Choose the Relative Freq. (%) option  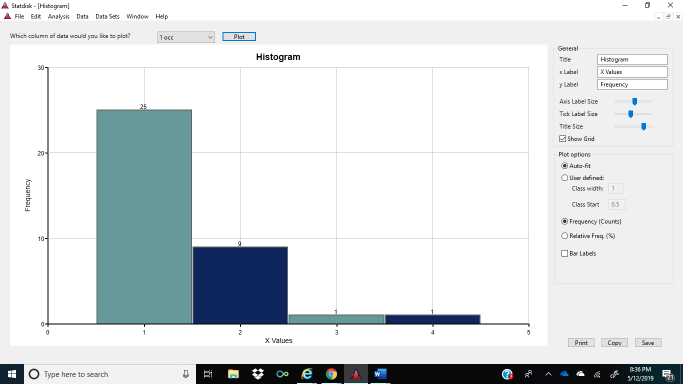click(565, 236)
